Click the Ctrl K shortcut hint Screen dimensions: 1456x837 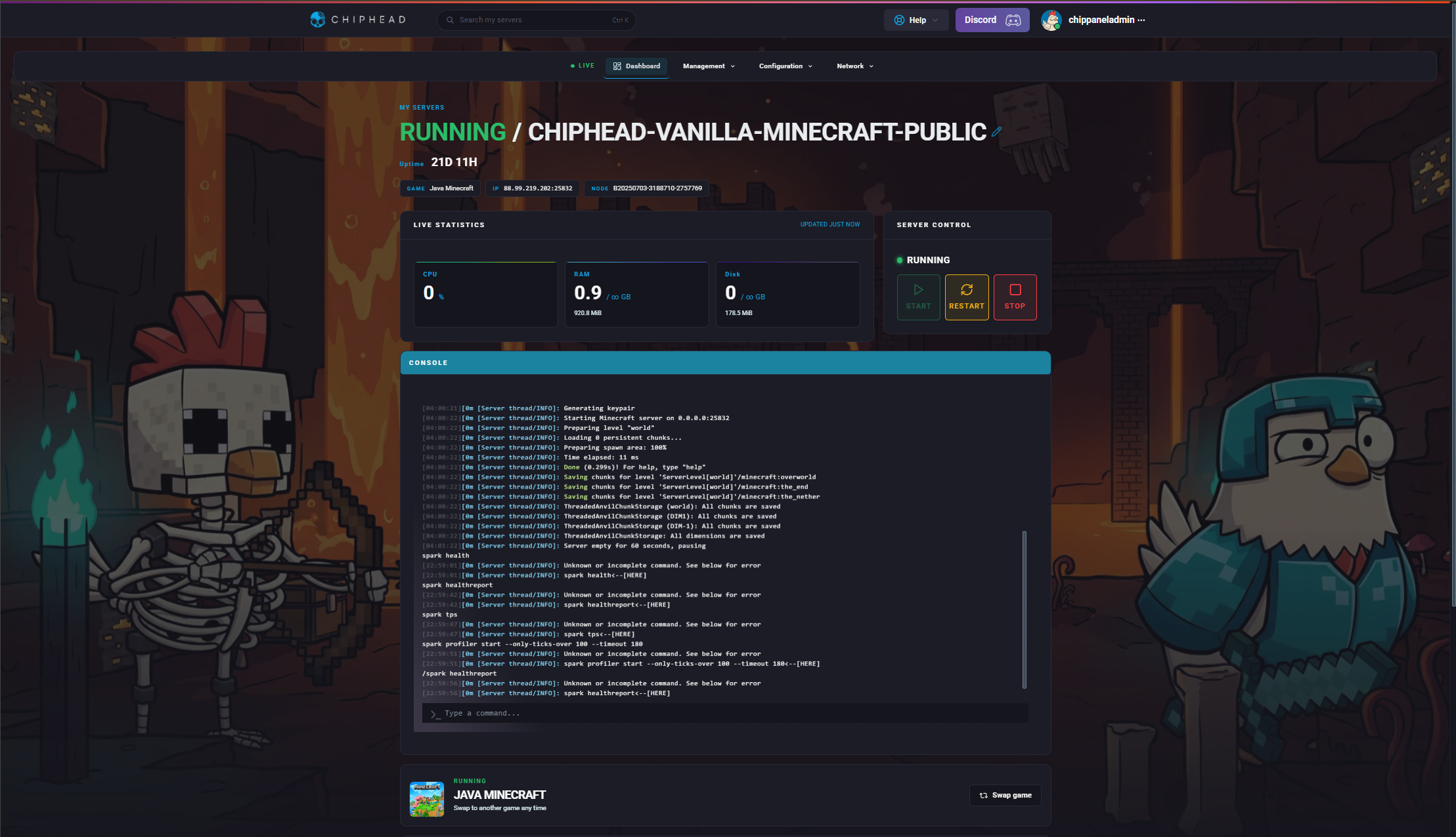pyautogui.click(x=620, y=20)
